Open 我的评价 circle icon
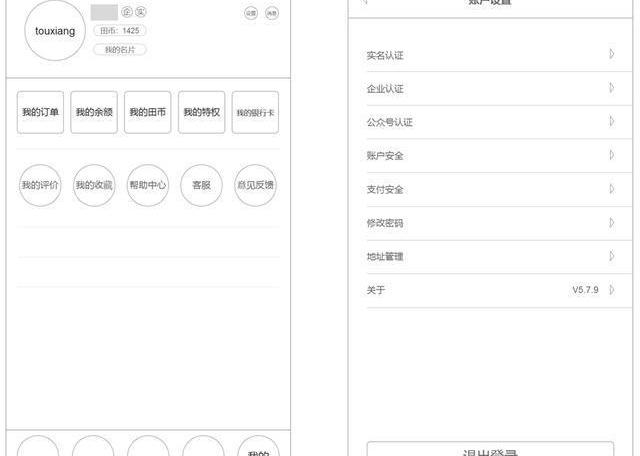This screenshot has height=456, width=640. (x=40, y=186)
